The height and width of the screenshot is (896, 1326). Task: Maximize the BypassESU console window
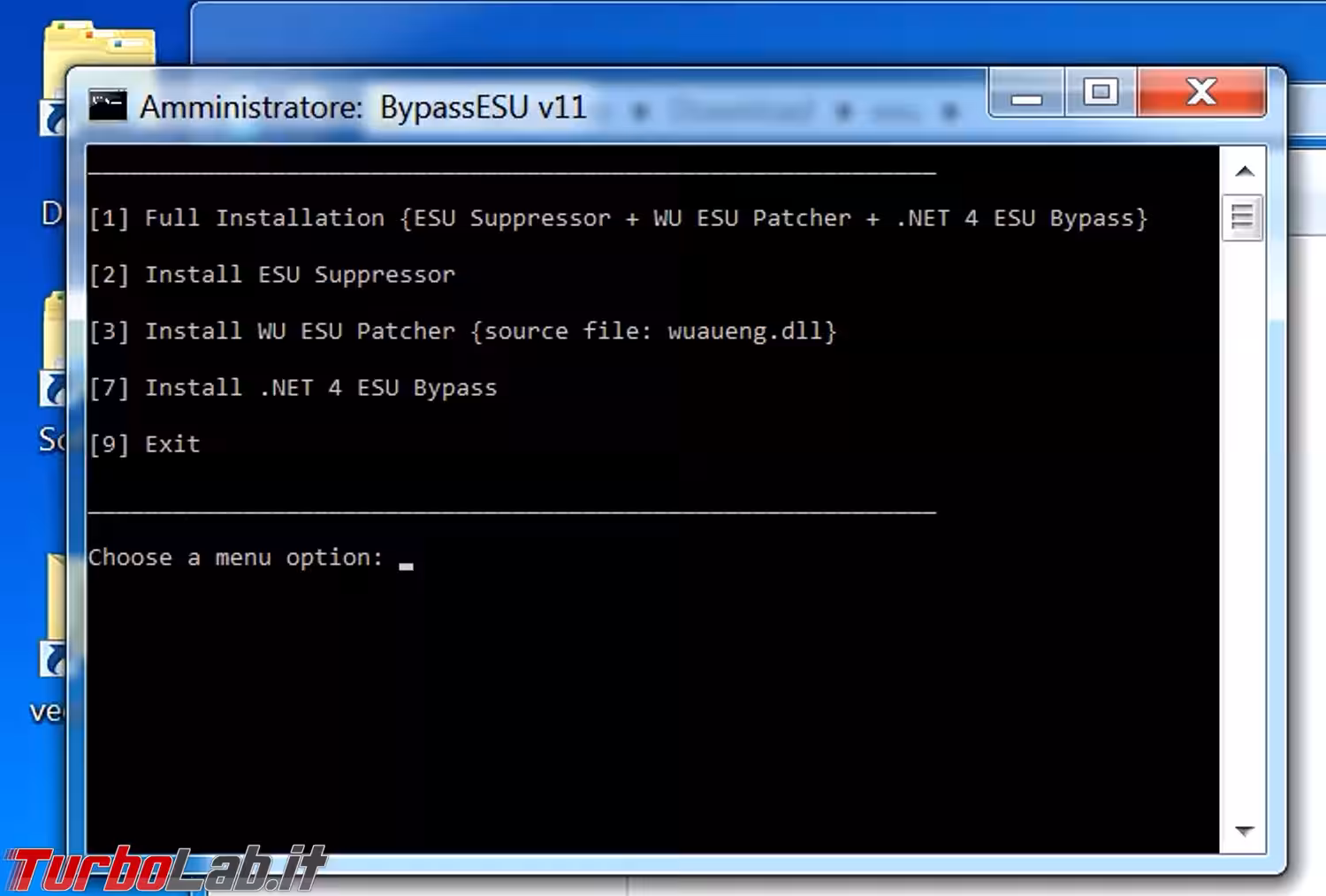pyautogui.click(x=1100, y=93)
